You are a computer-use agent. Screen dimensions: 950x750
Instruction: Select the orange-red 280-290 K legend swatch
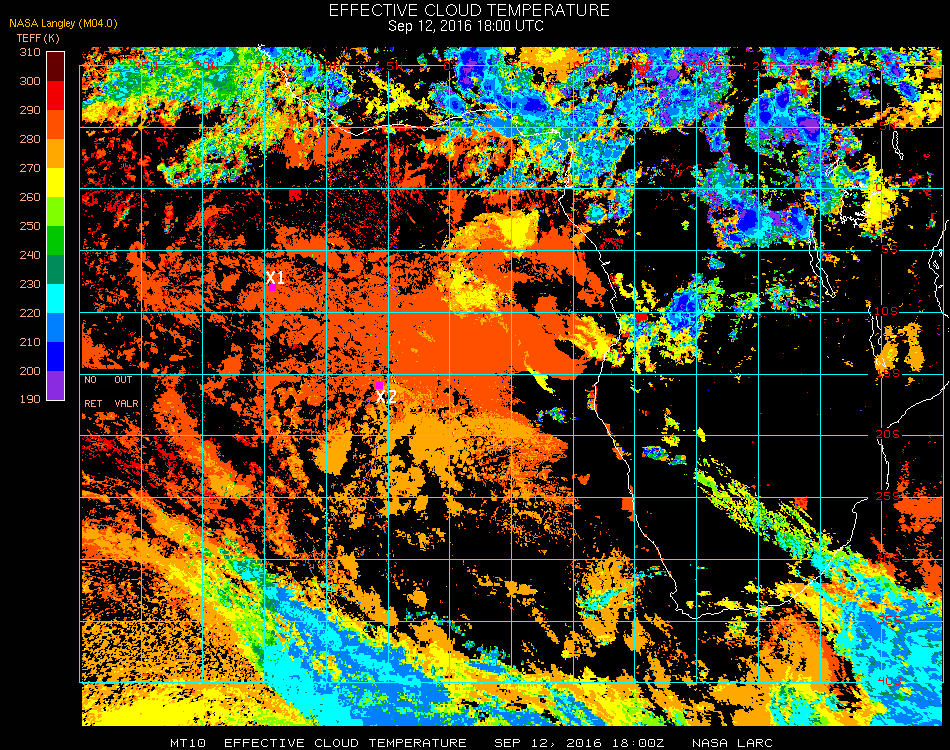[x=55, y=125]
